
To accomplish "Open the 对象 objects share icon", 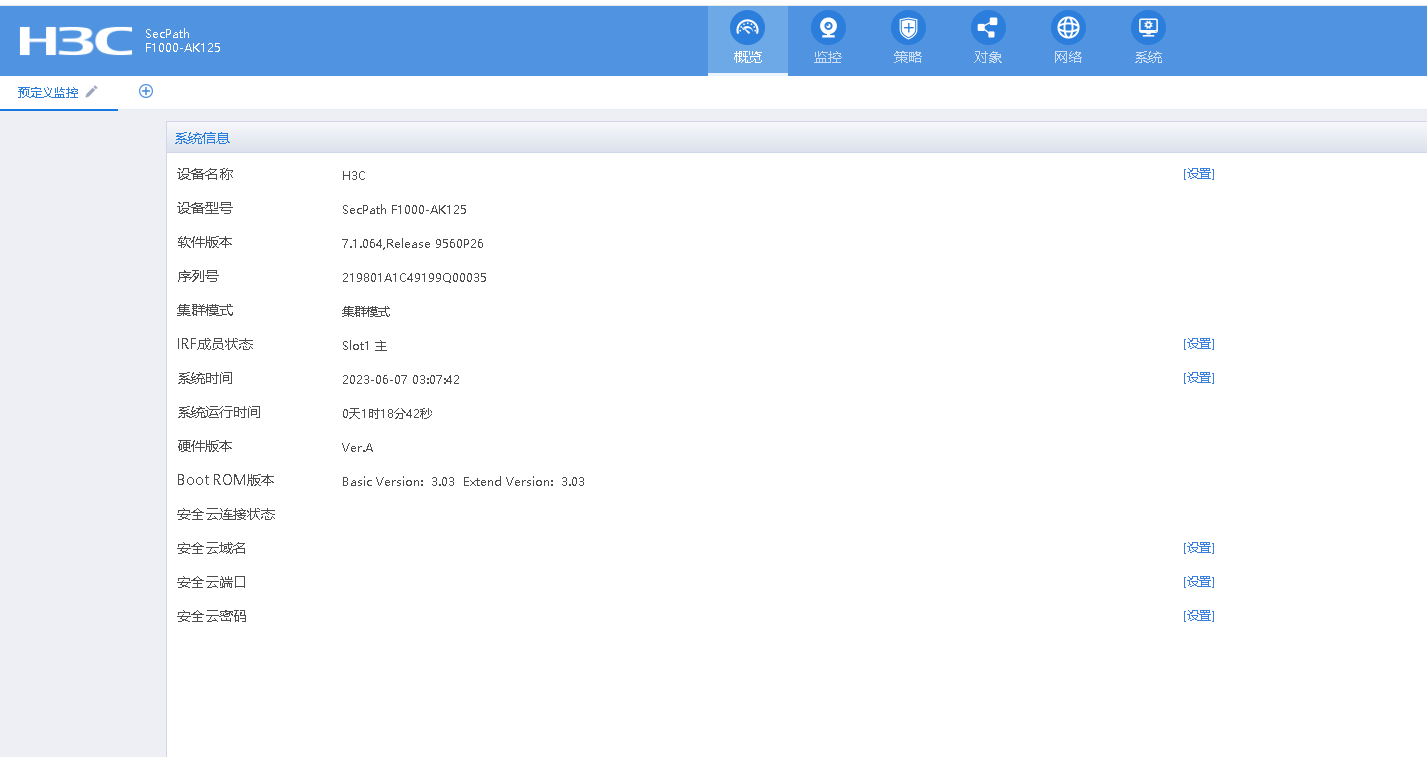I will click(x=988, y=28).
